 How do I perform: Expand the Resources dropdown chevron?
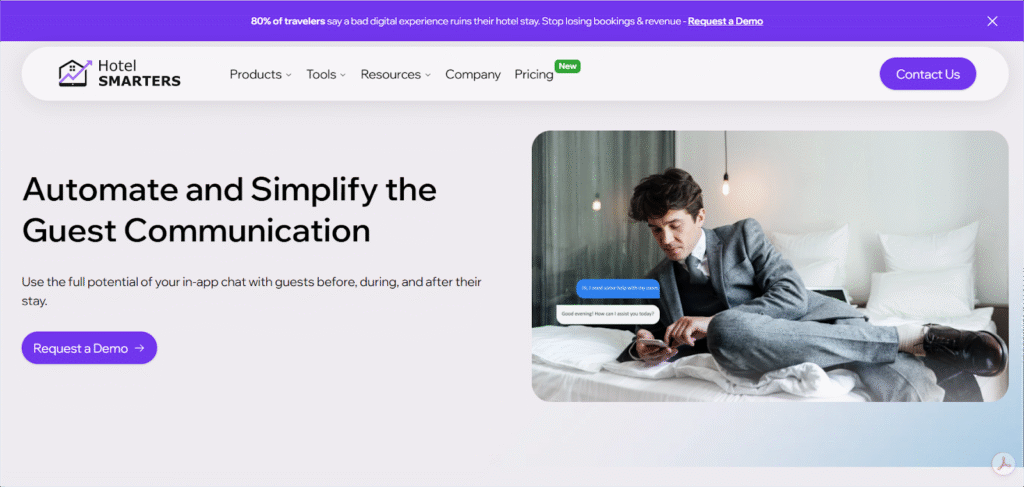click(x=428, y=75)
